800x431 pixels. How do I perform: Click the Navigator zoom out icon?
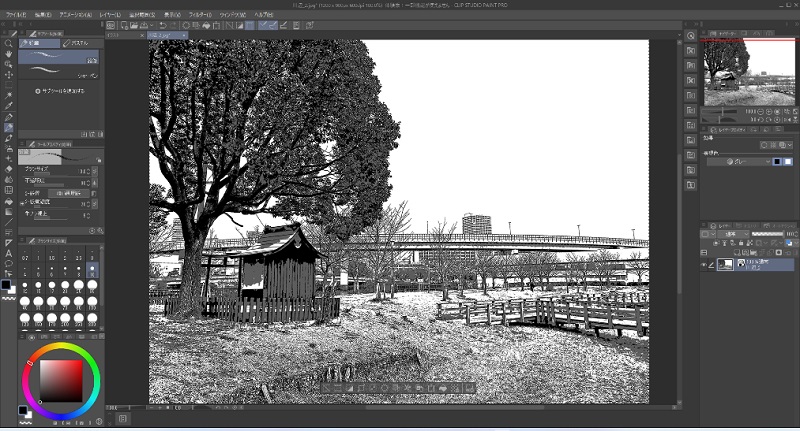[761, 111]
